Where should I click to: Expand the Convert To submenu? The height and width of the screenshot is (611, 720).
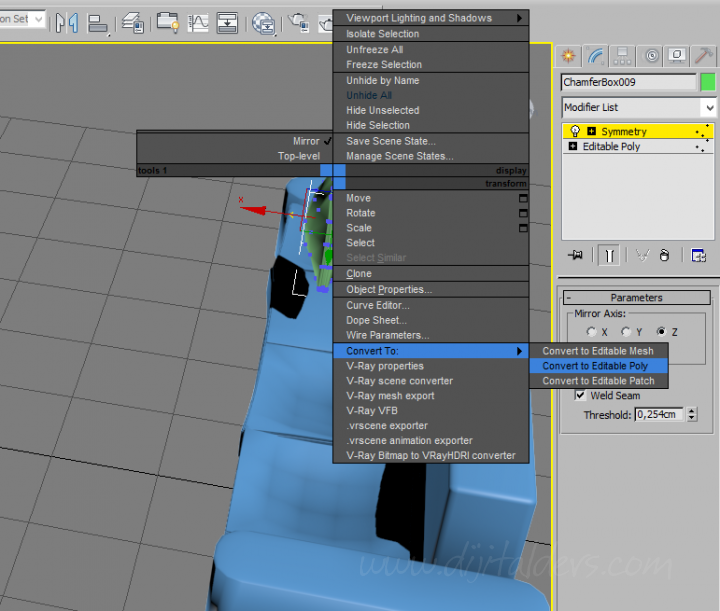click(x=431, y=351)
